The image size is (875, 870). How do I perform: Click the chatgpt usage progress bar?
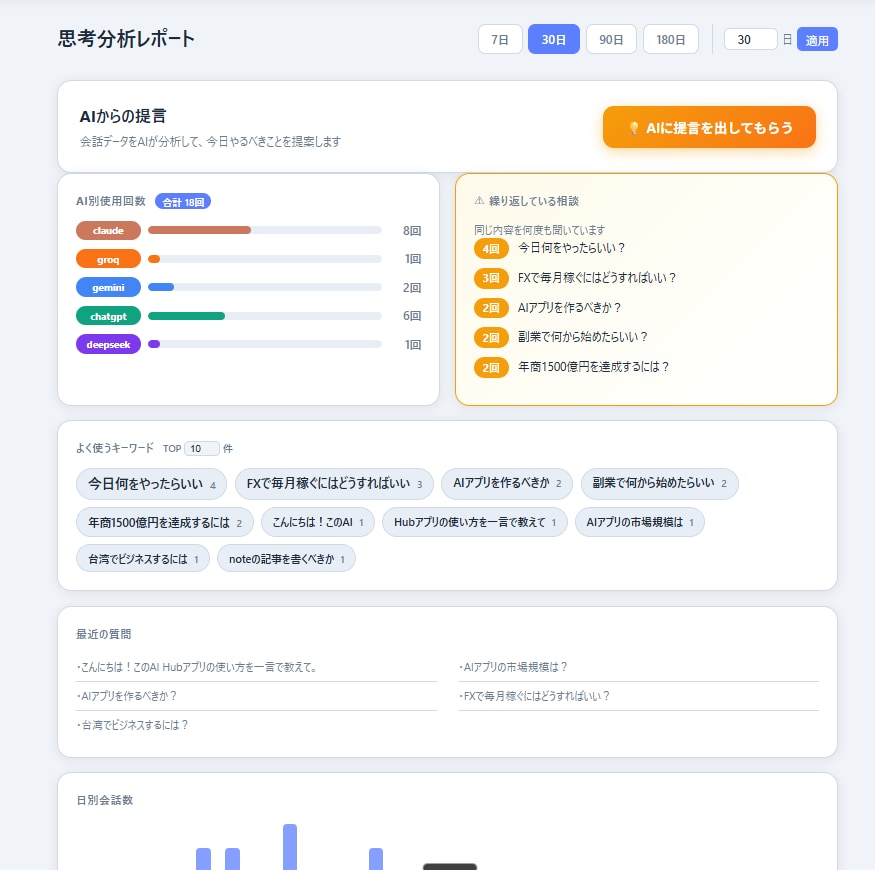(x=265, y=316)
